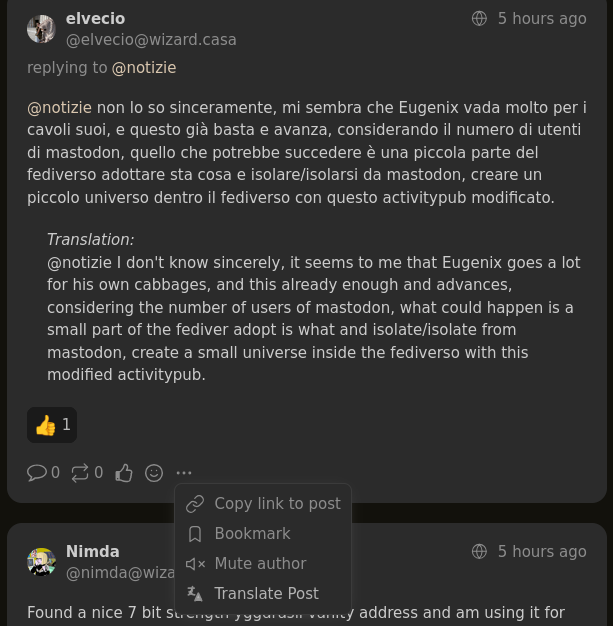613x626 pixels.
Task: Click Translate Post in the menu
Action: coord(265,594)
